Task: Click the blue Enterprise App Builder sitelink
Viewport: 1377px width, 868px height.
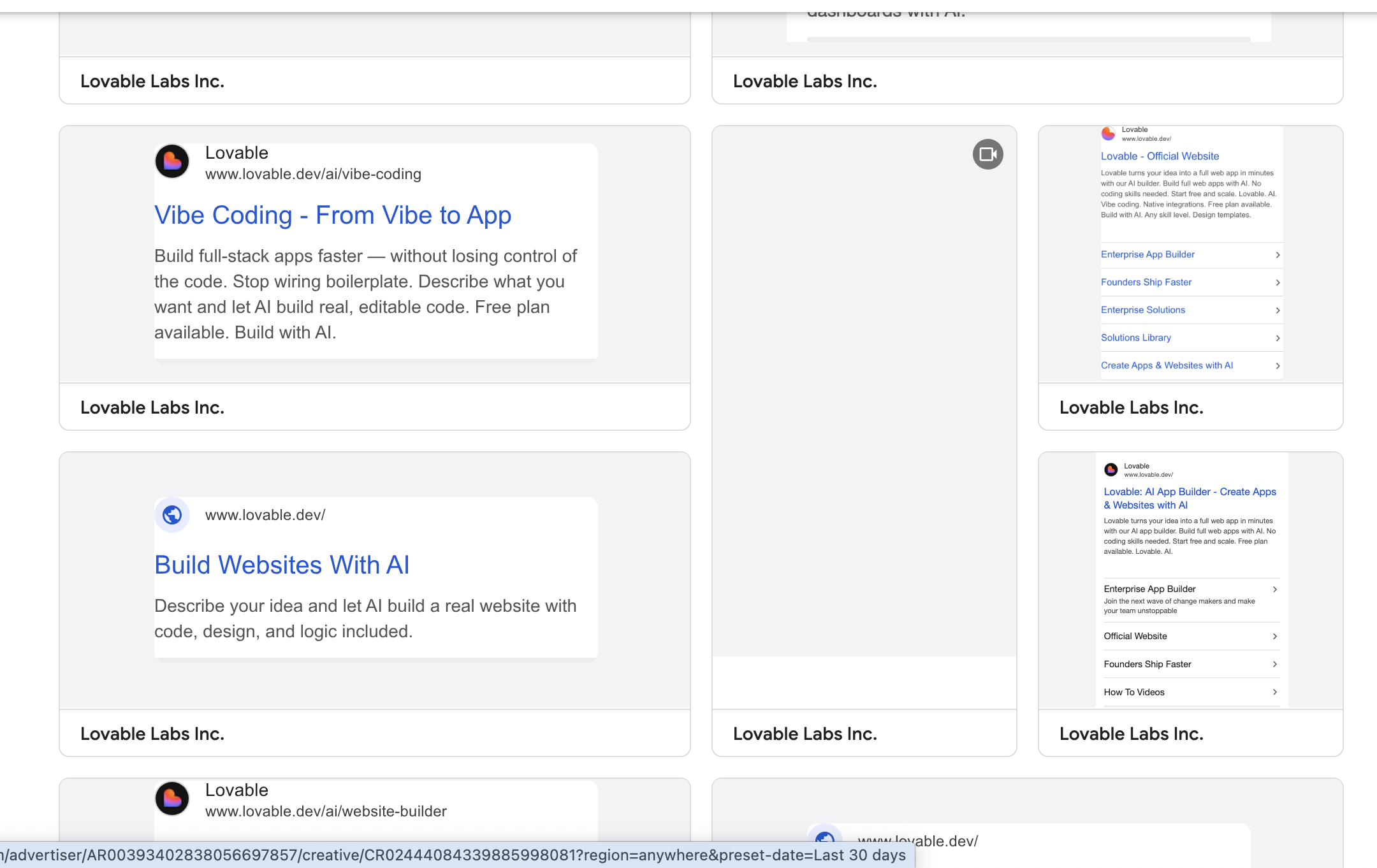Action: pos(1147,254)
